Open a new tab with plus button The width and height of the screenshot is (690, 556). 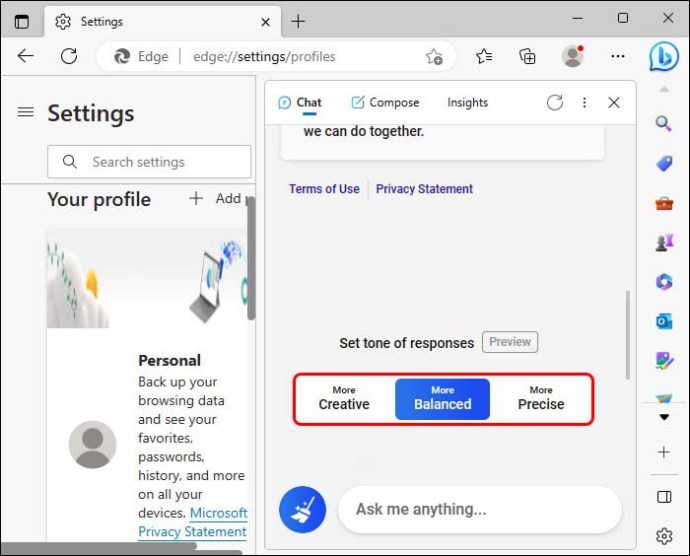[x=298, y=21]
